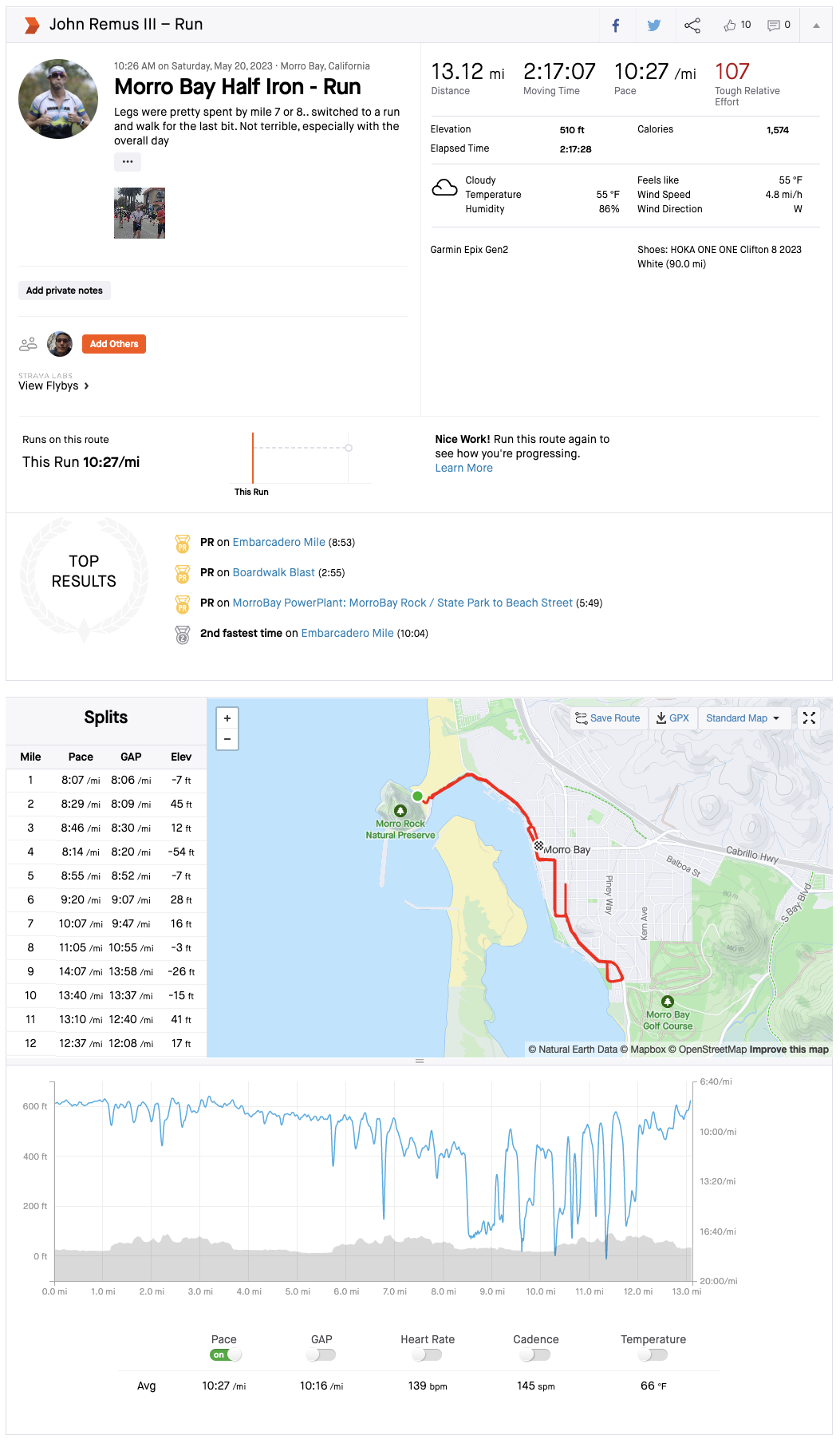Open the Standard Map dropdown

click(x=742, y=718)
